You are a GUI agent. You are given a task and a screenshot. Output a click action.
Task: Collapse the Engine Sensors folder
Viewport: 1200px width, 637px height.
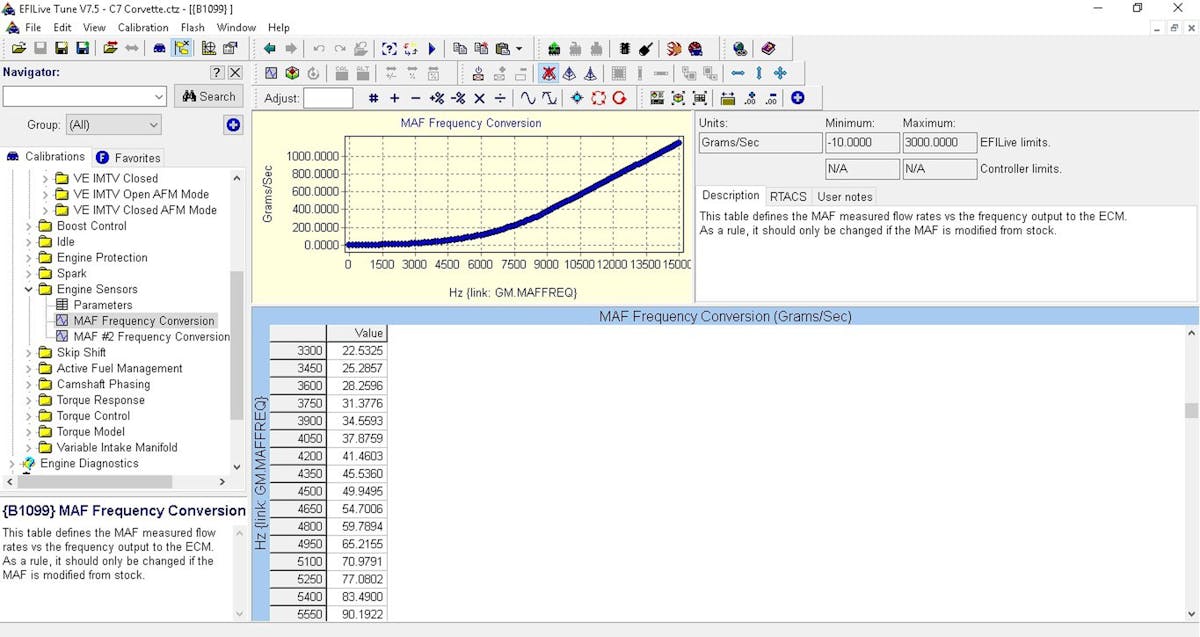tap(29, 289)
